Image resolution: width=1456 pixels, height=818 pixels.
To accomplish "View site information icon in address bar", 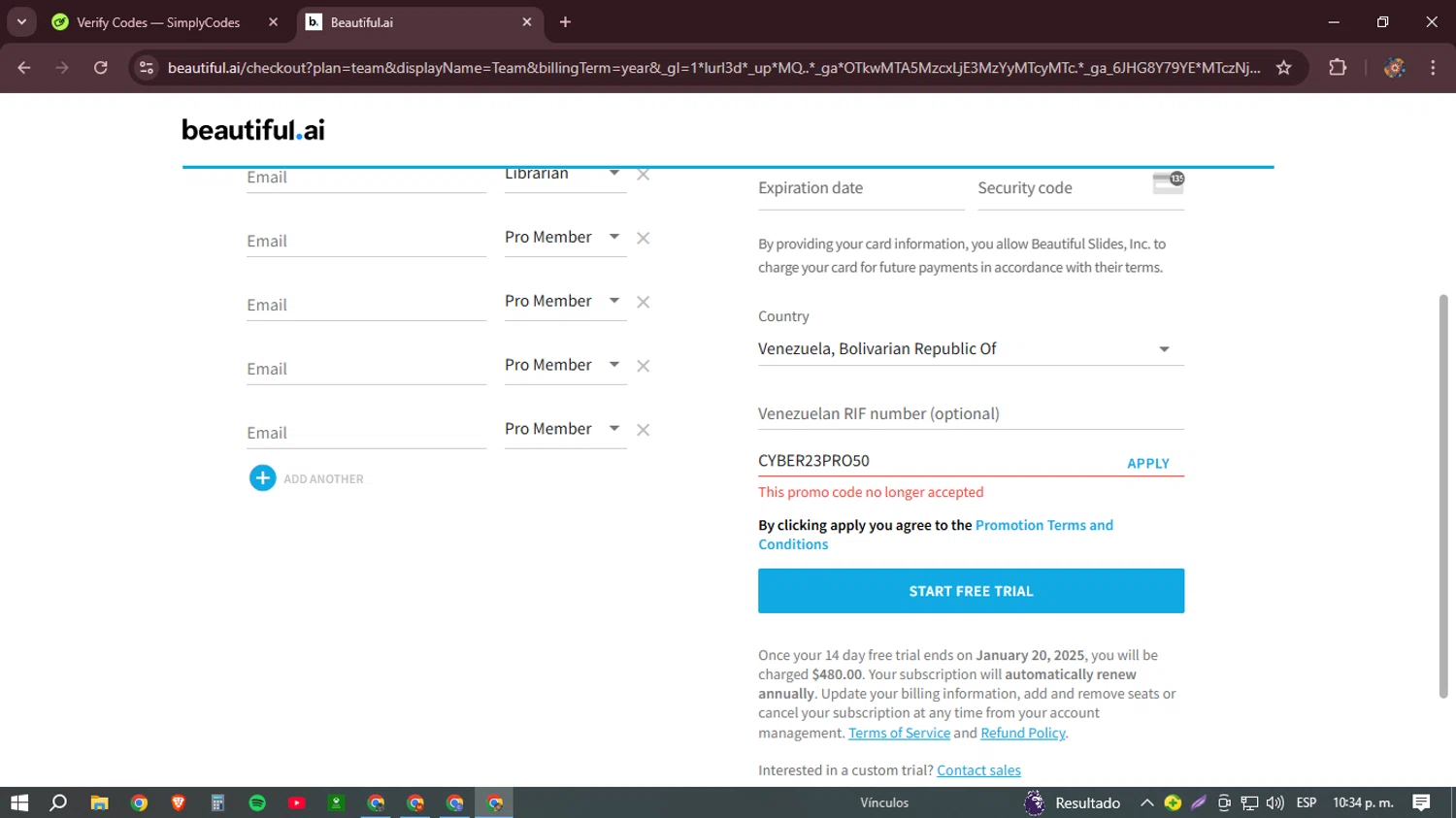I will pos(147,67).
